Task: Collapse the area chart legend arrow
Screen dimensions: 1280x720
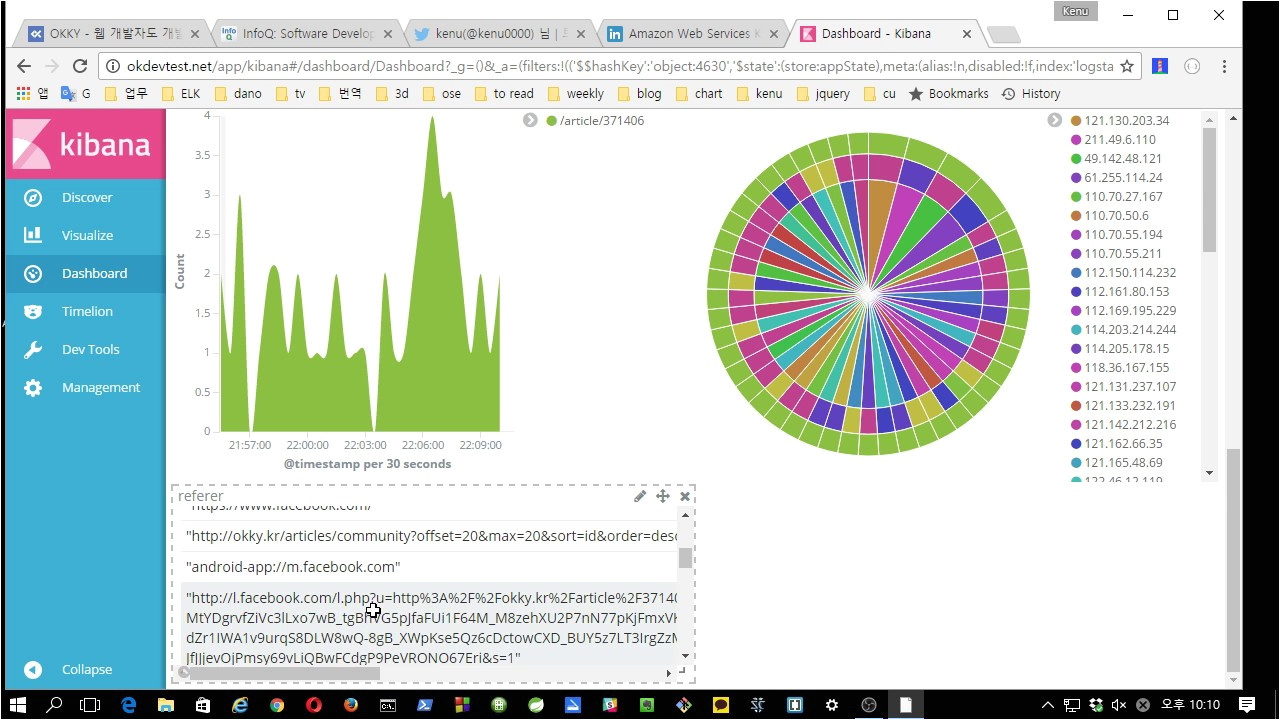Action: [x=530, y=121]
